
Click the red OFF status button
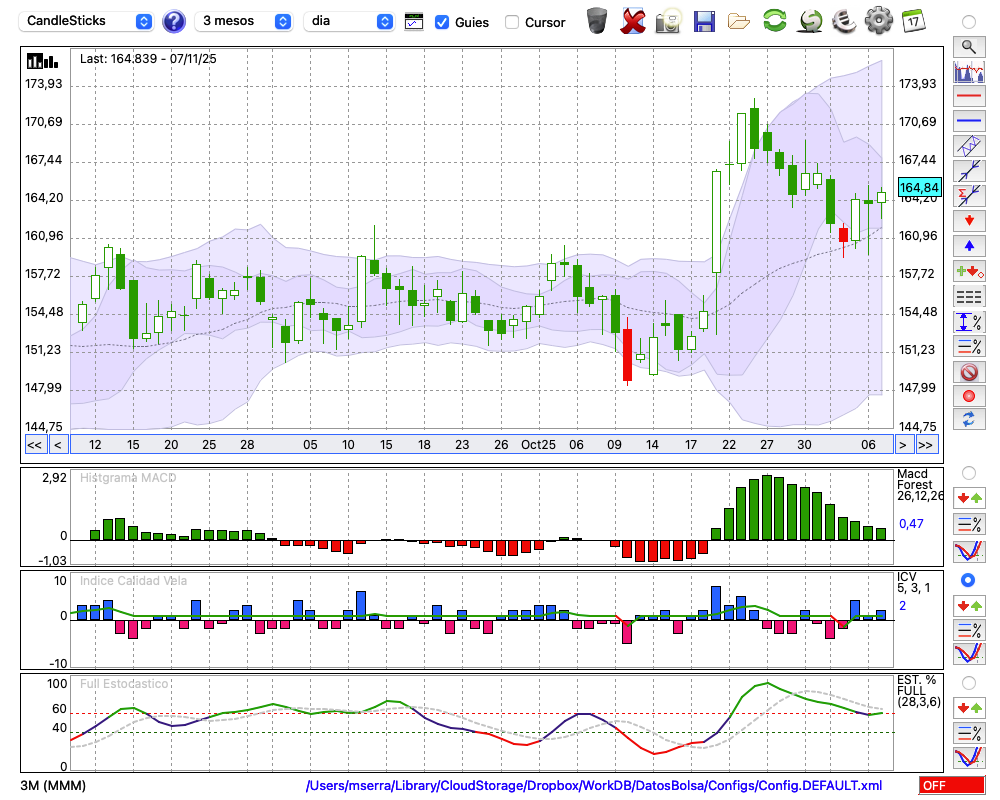pos(951,786)
